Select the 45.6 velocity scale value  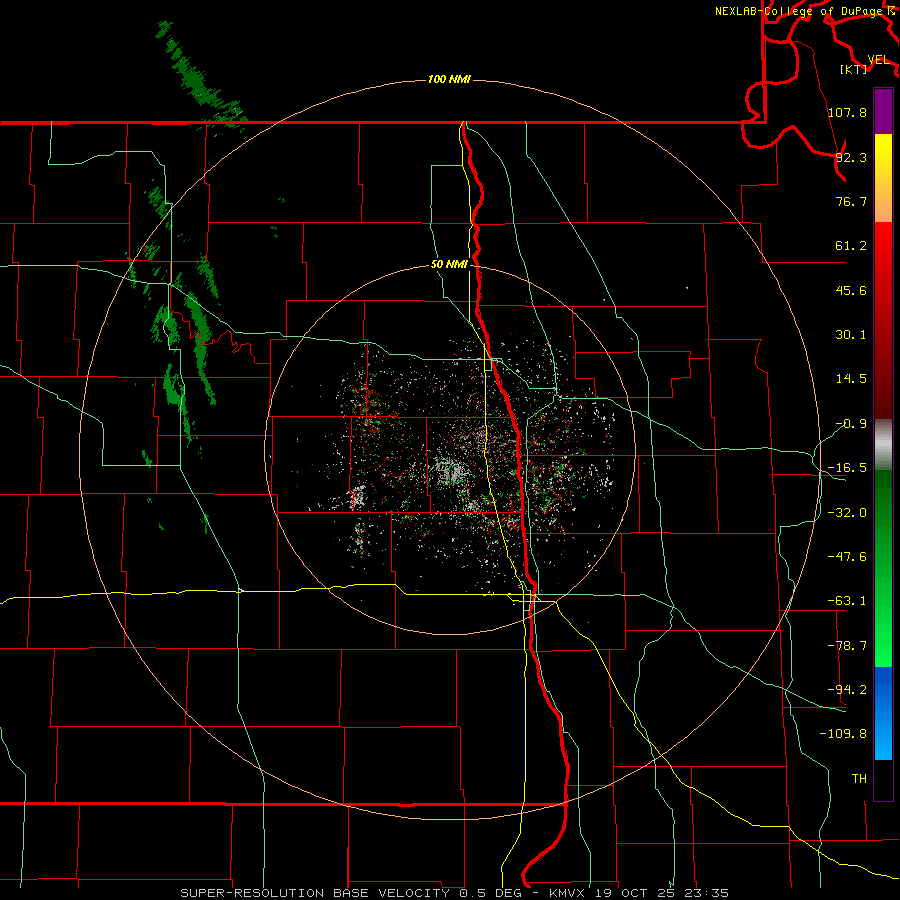tap(851, 290)
